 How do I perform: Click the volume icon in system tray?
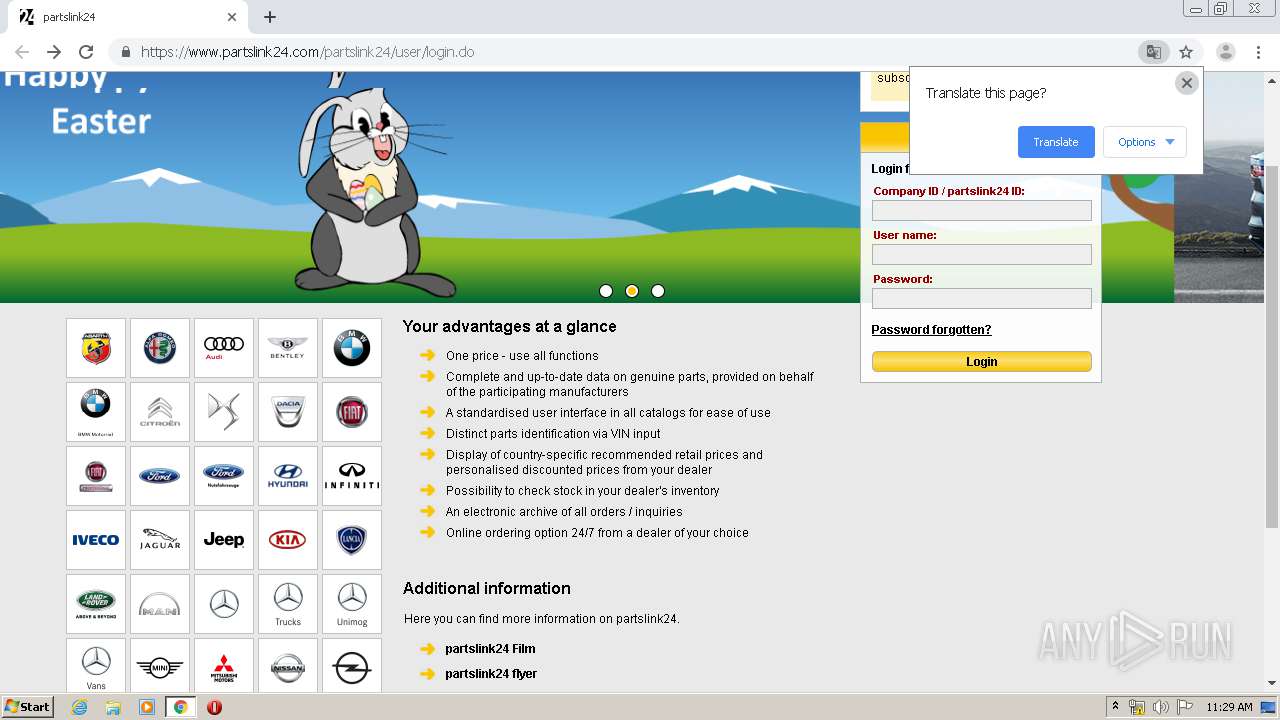1160,707
